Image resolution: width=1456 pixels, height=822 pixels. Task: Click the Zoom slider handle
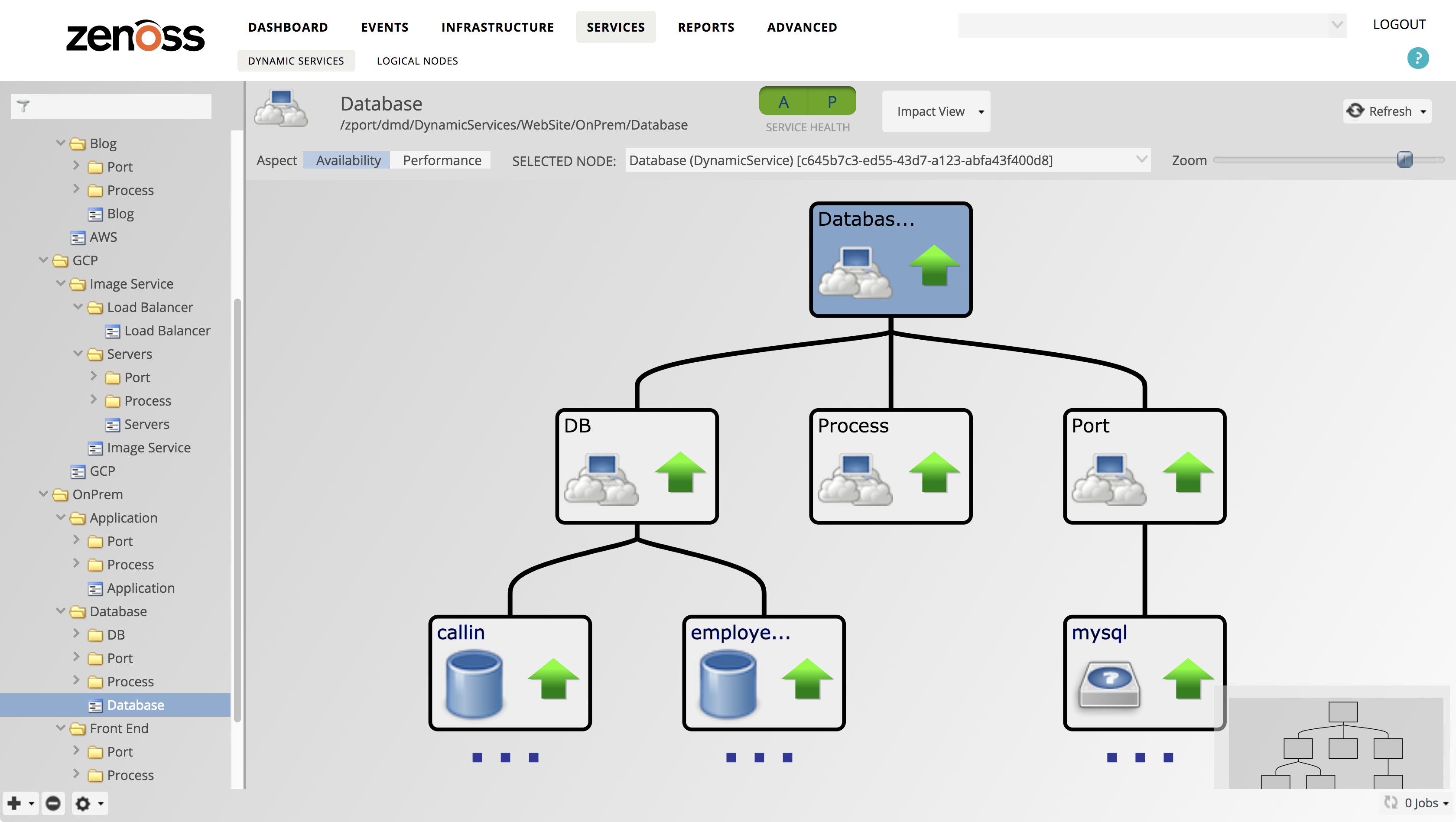pos(1404,160)
